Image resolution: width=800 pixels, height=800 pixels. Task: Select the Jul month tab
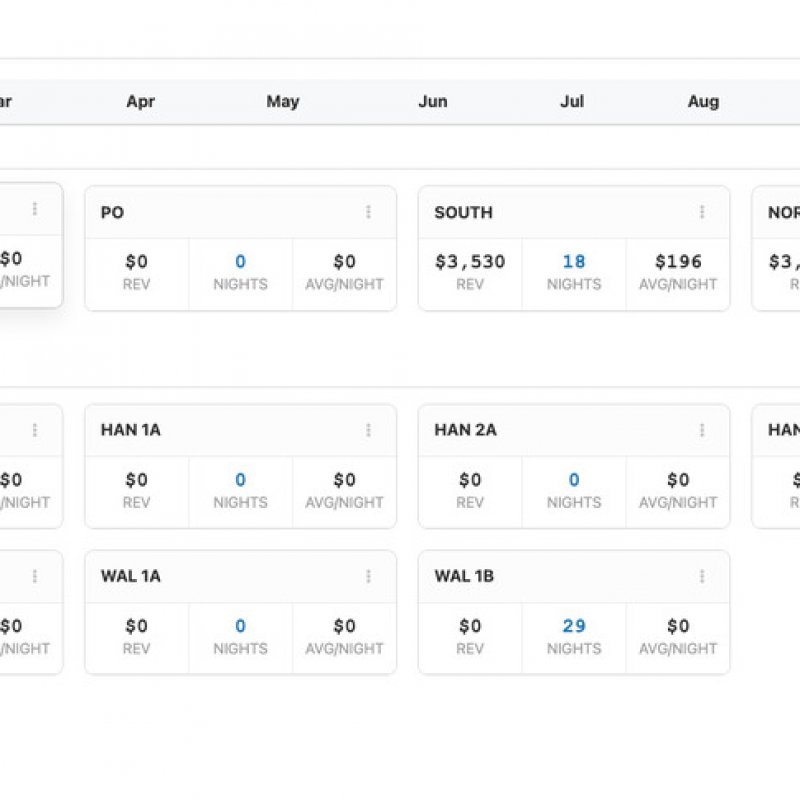pyautogui.click(x=572, y=102)
